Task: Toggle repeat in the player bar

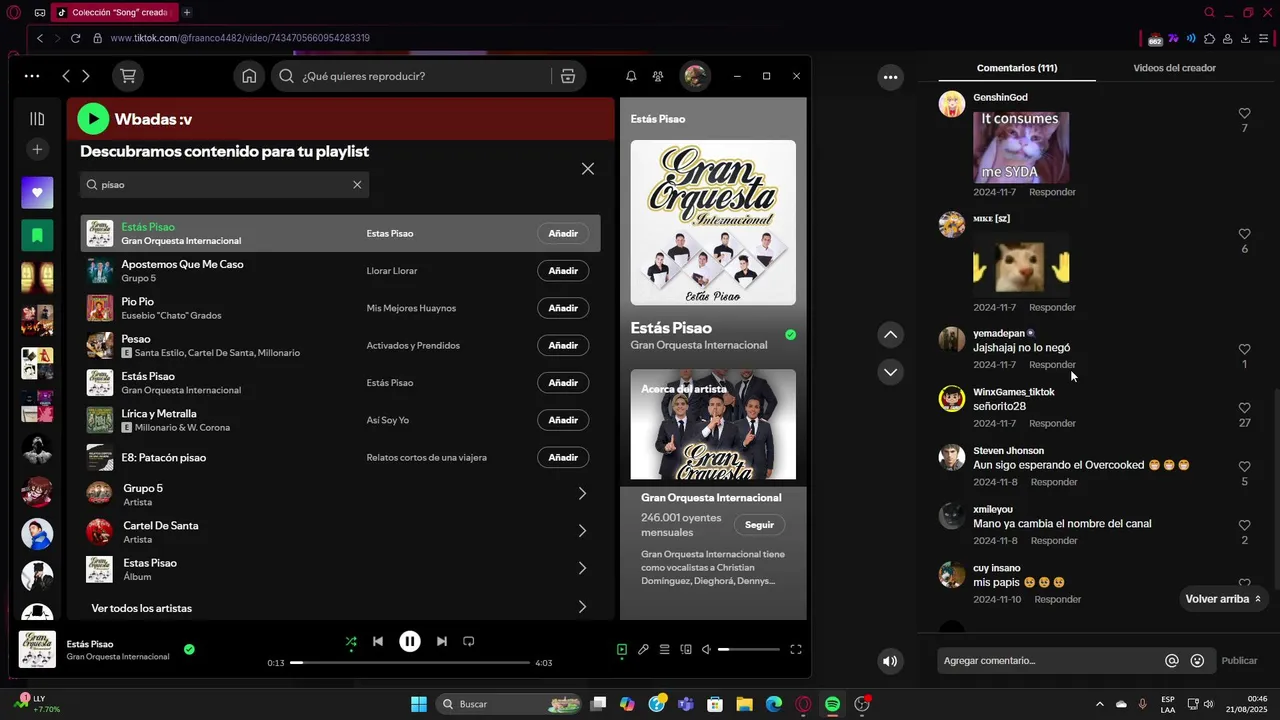Action: pos(468,642)
